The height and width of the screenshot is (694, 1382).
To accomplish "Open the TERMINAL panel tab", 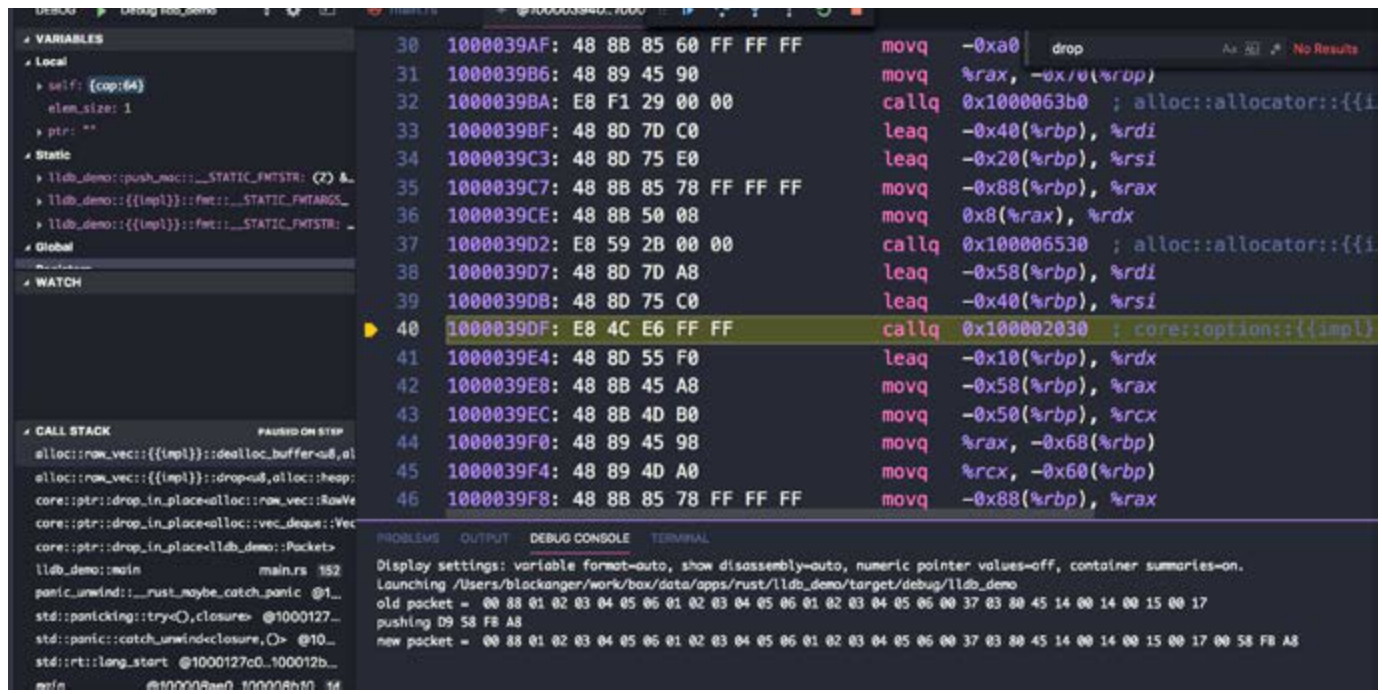I will point(679,538).
